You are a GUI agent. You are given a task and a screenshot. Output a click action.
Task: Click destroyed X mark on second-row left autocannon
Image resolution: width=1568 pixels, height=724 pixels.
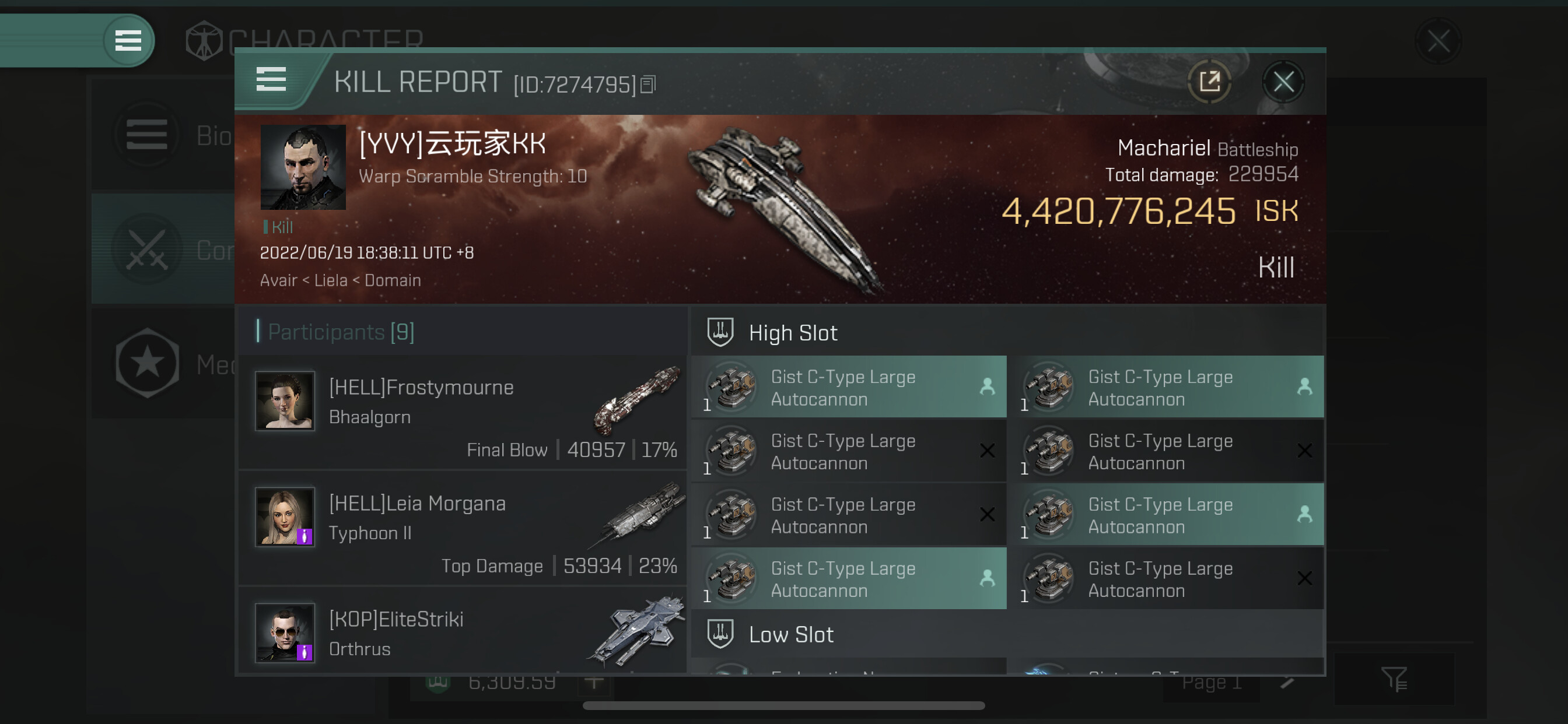(986, 451)
